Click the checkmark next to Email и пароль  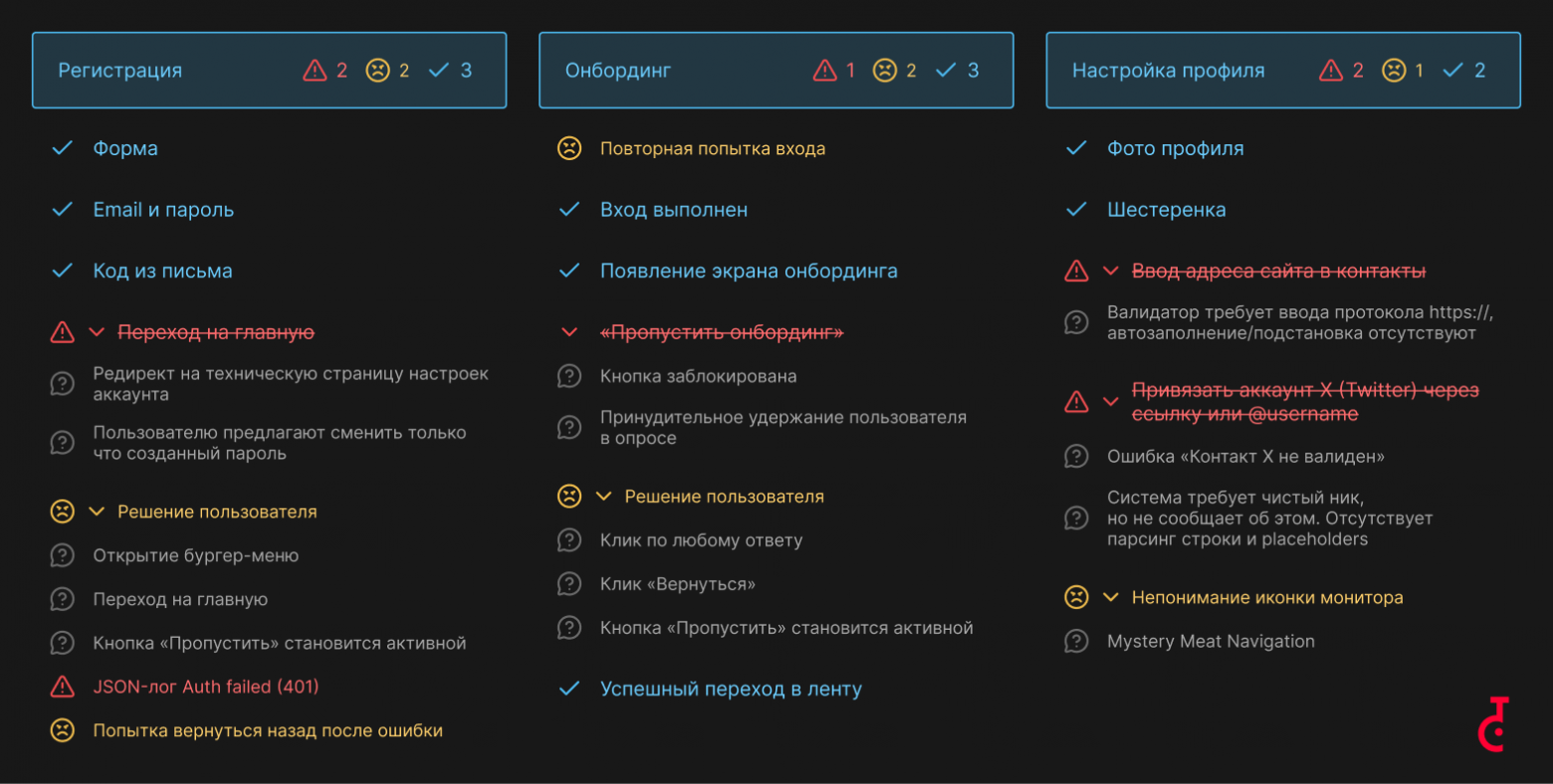coord(63,210)
